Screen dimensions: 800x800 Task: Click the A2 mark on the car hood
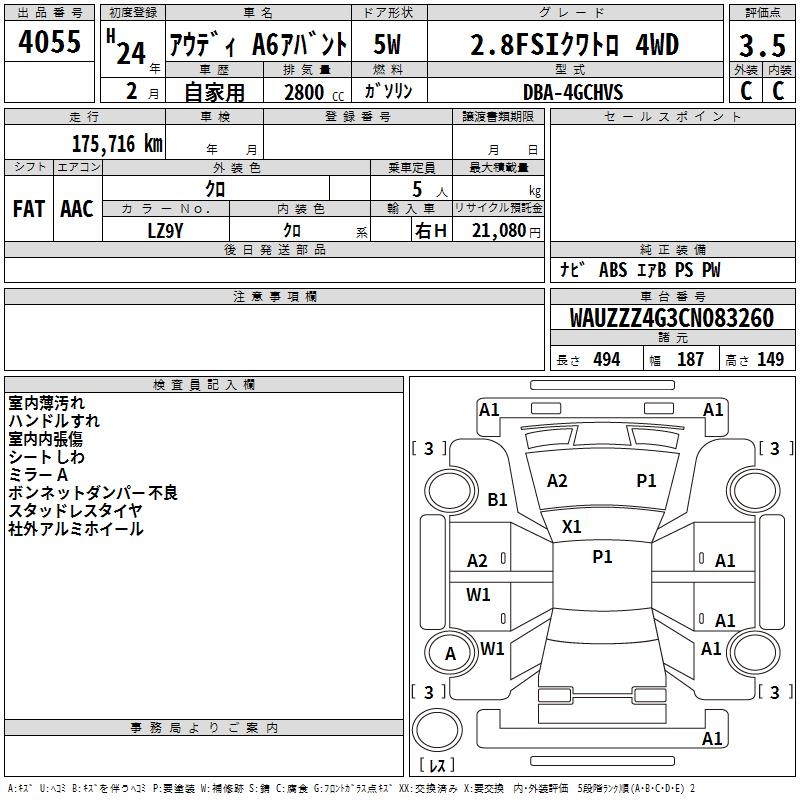[x=557, y=481]
